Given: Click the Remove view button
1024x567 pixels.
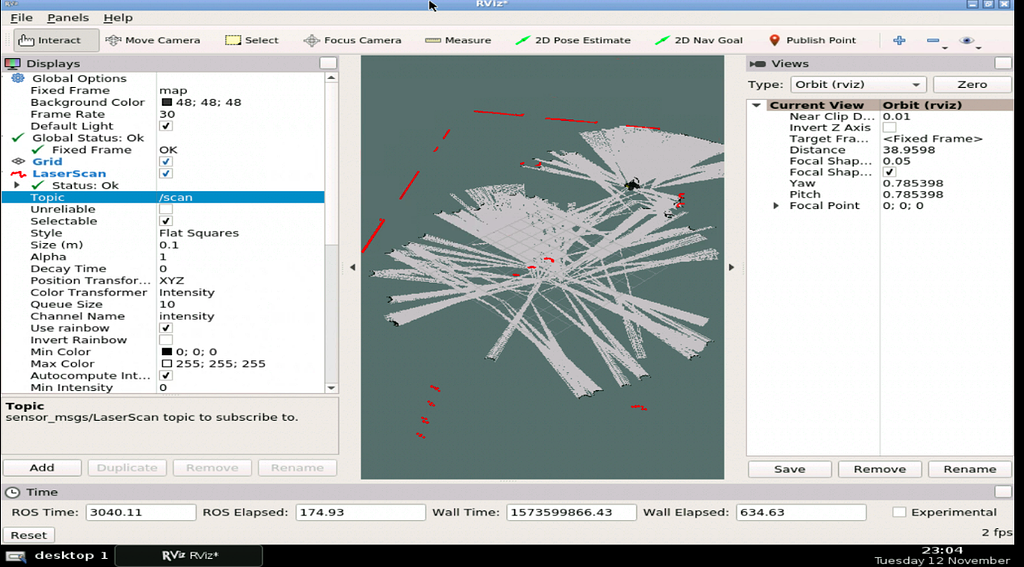Looking at the screenshot, I should pos(880,469).
